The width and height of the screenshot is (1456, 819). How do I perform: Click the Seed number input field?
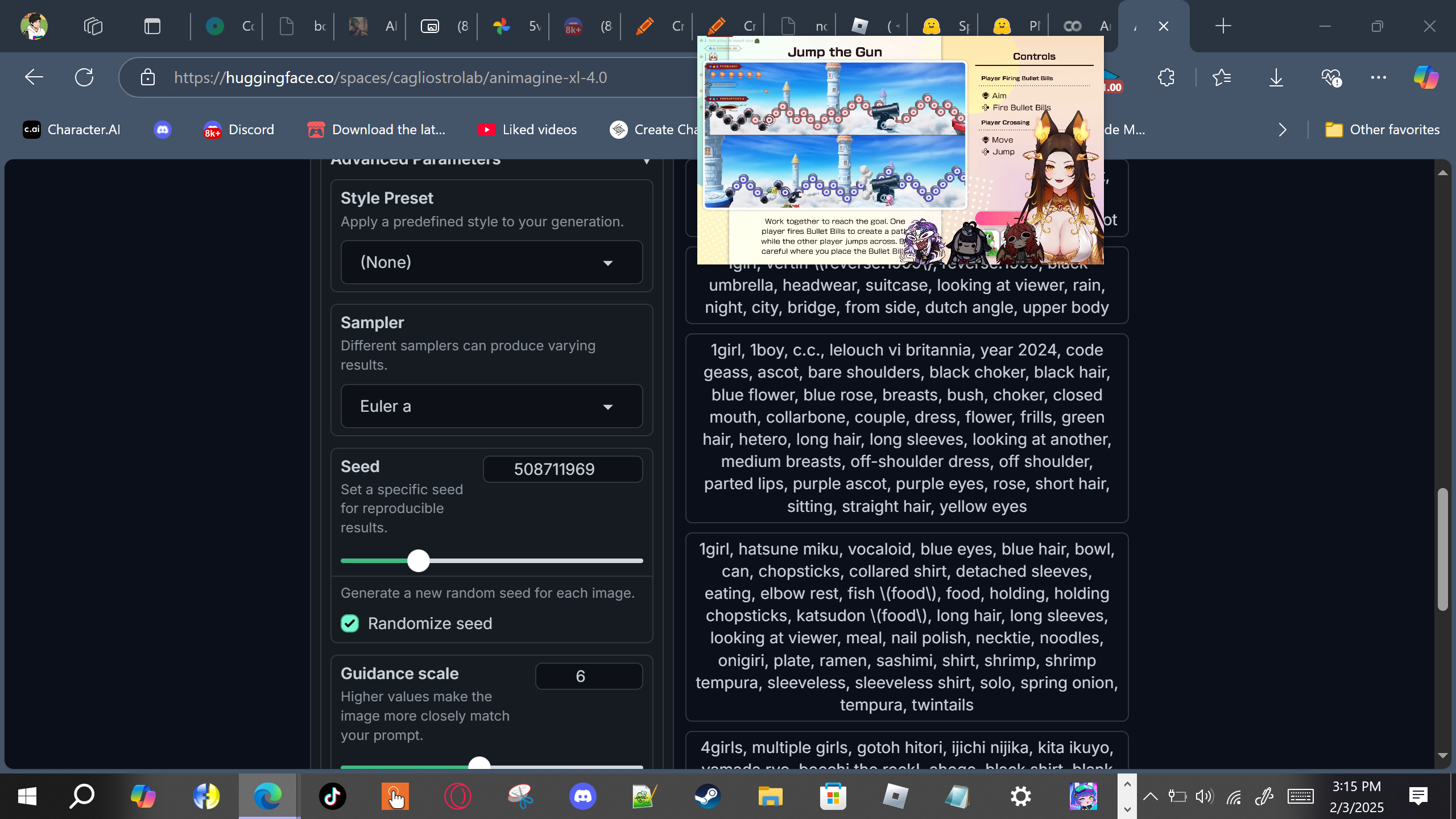coord(562,469)
